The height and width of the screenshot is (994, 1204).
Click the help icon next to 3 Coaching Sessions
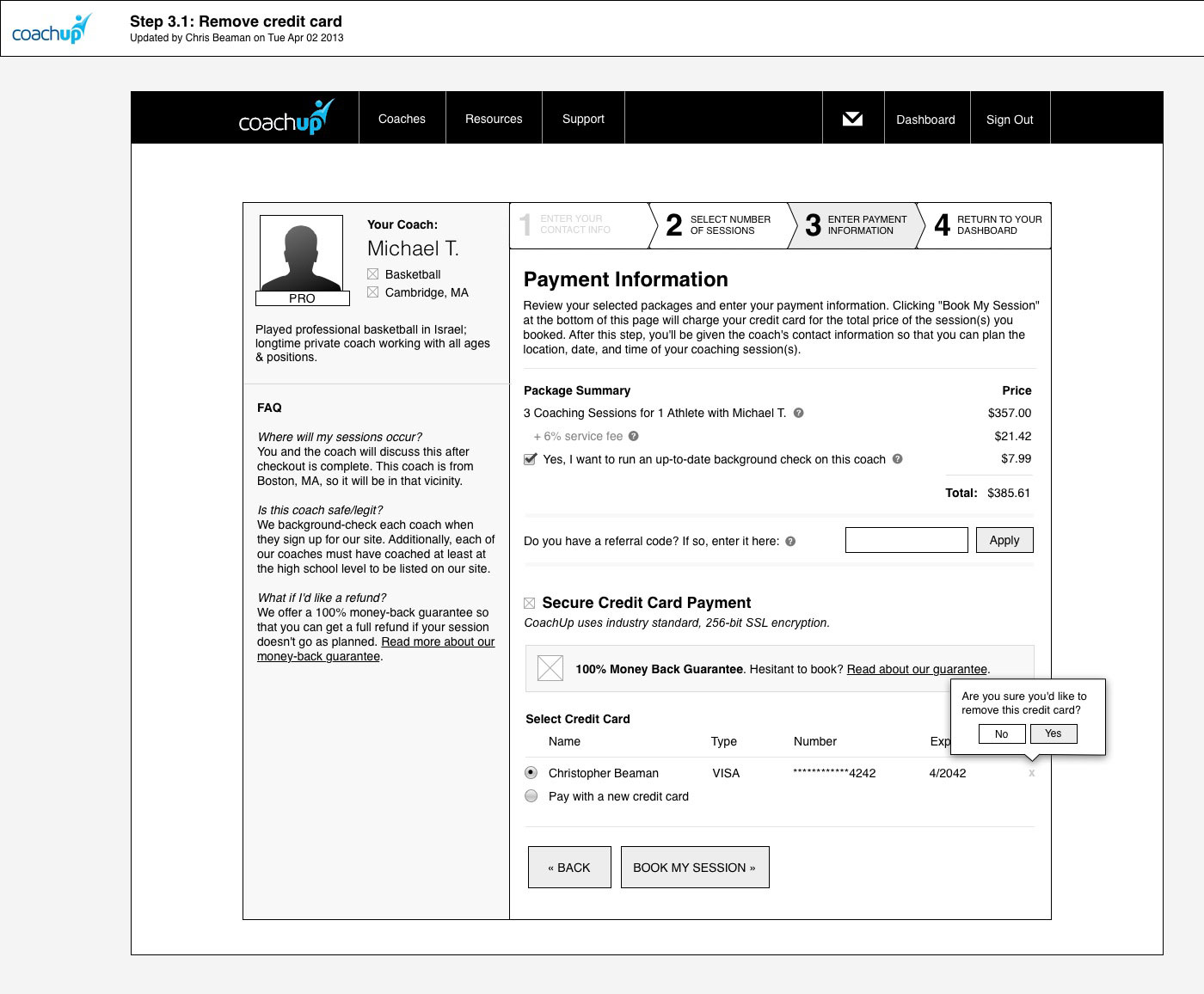[x=798, y=413]
